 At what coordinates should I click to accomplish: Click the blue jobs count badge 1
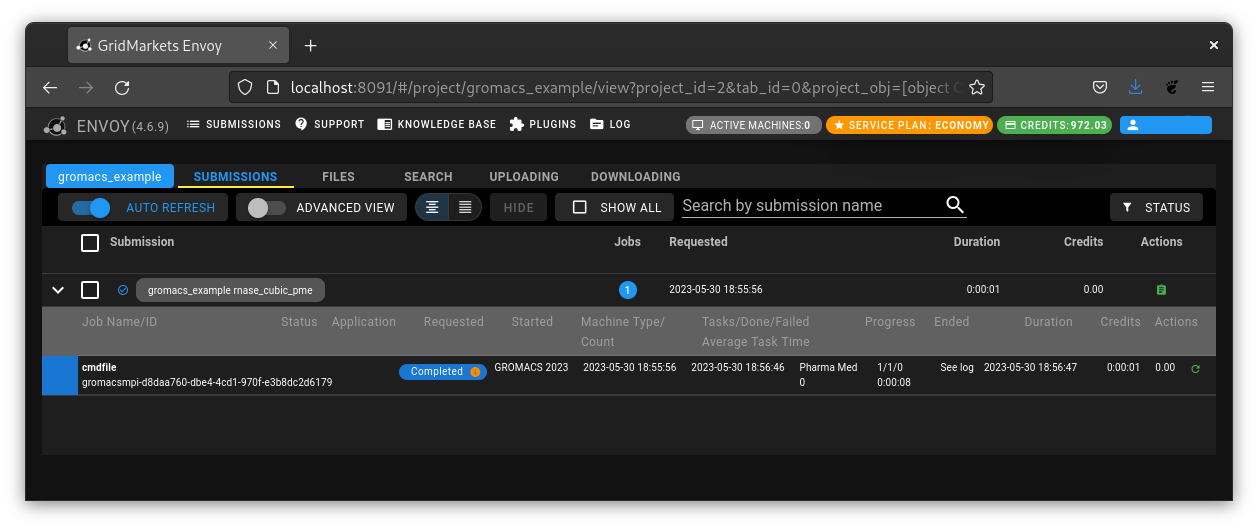click(x=627, y=290)
